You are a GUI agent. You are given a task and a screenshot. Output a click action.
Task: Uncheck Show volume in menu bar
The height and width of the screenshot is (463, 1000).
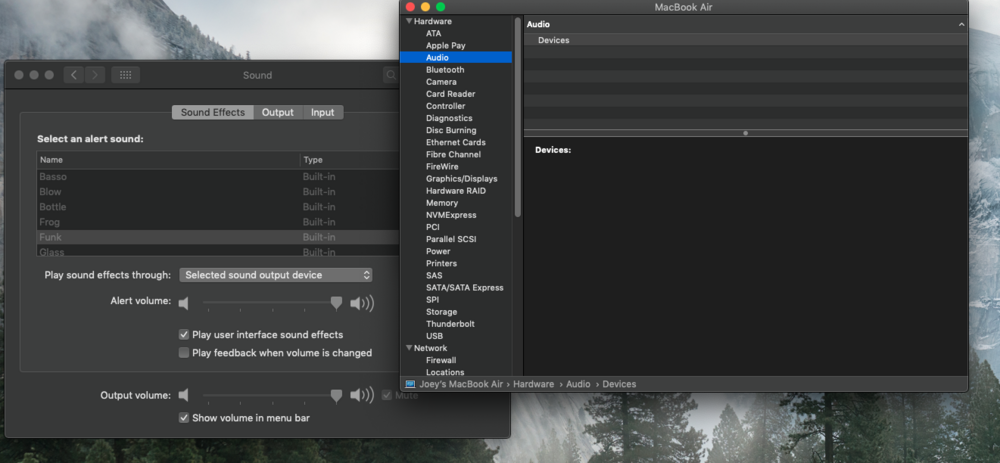184,418
